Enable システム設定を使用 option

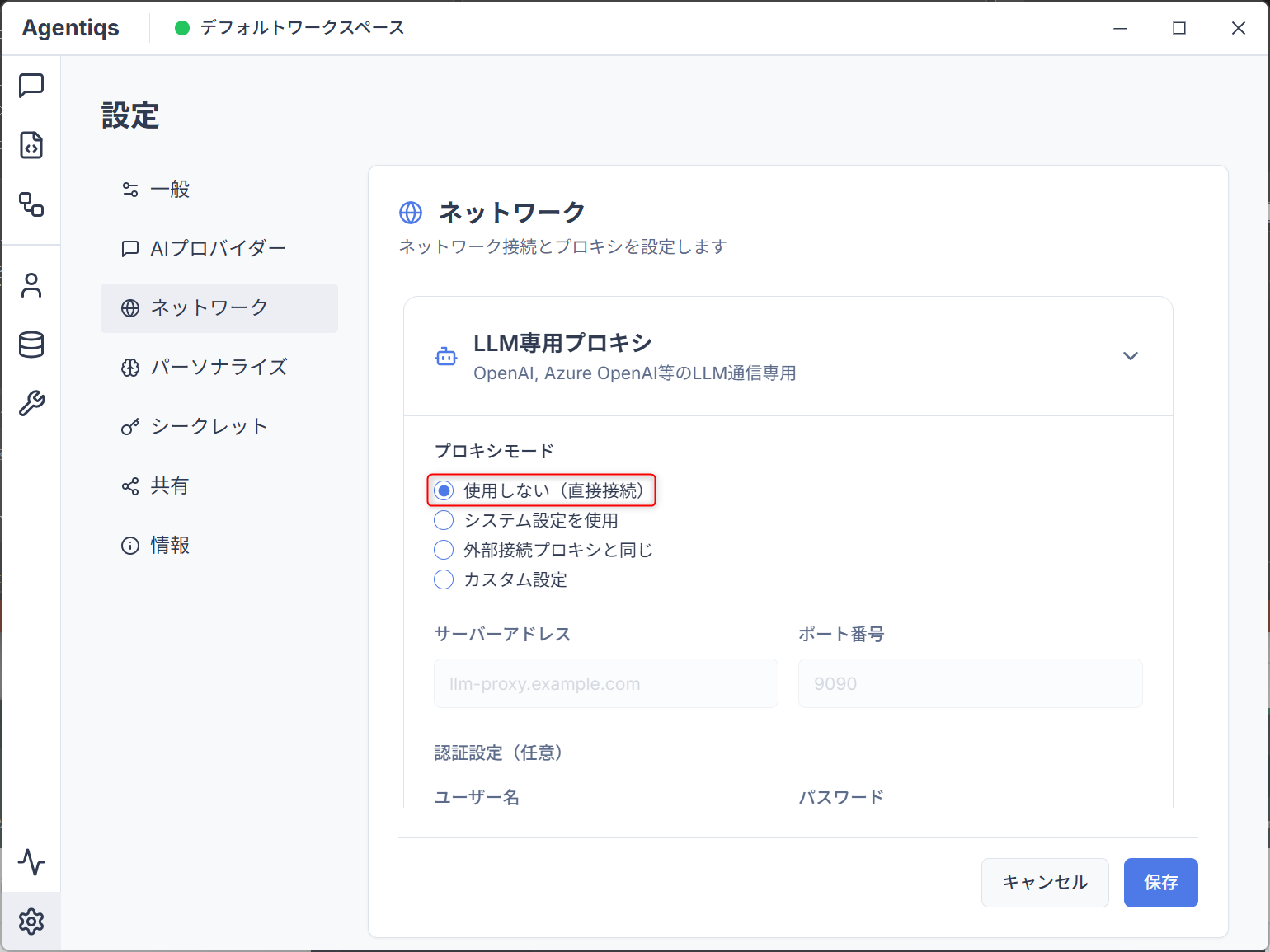pos(444,520)
